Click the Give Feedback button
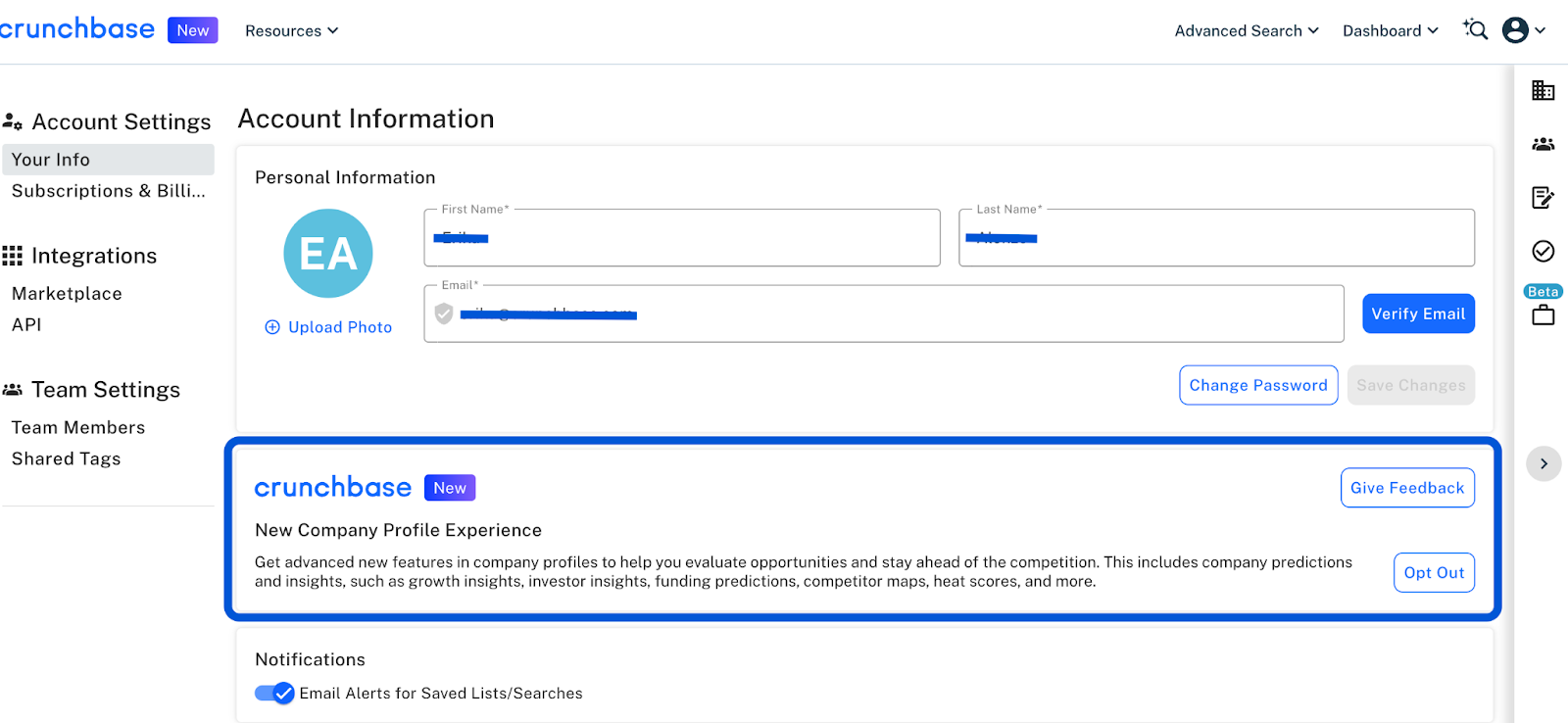 tap(1407, 488)
